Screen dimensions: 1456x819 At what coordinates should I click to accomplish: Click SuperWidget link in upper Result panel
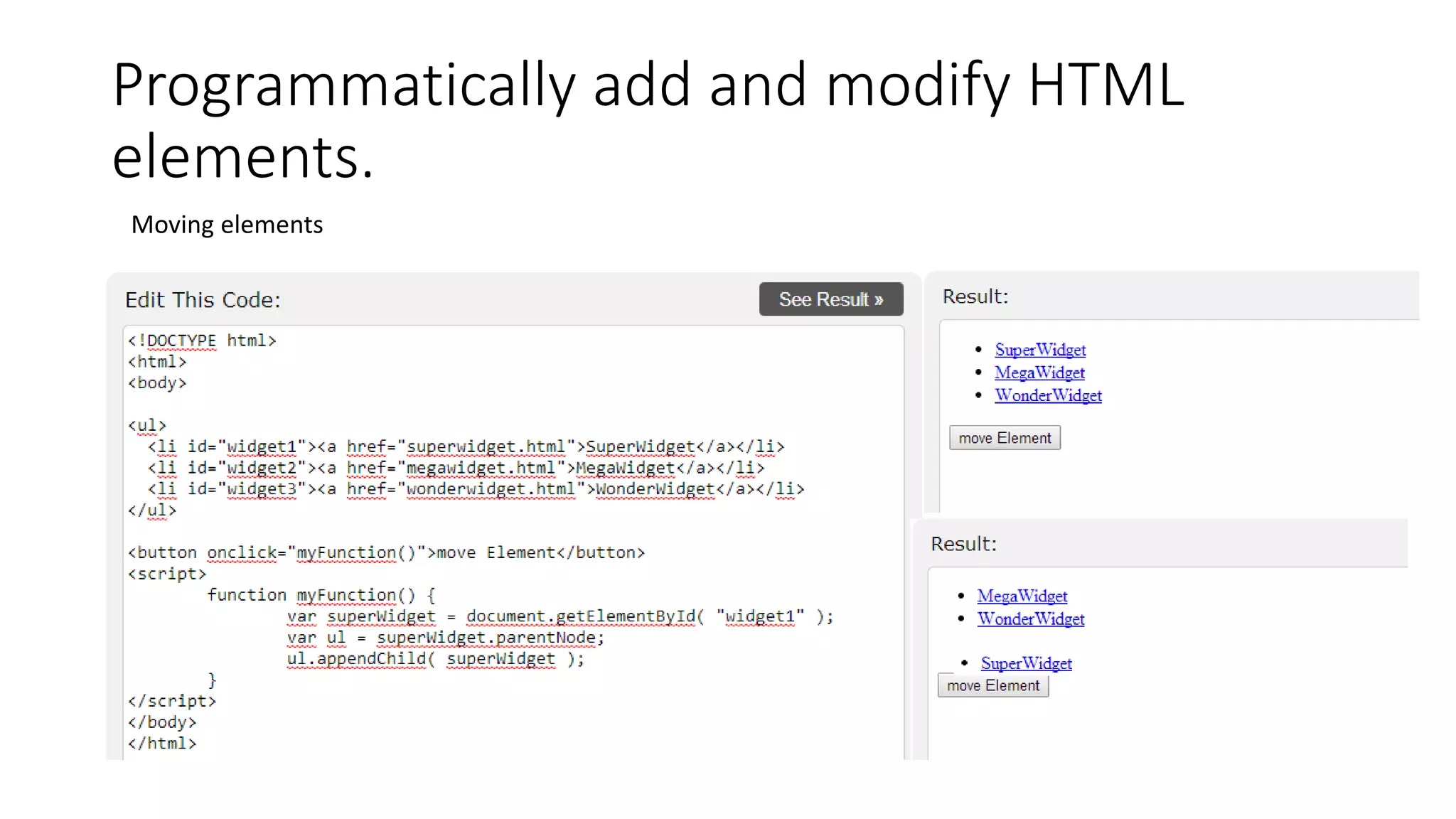(x=1040, y=350)
